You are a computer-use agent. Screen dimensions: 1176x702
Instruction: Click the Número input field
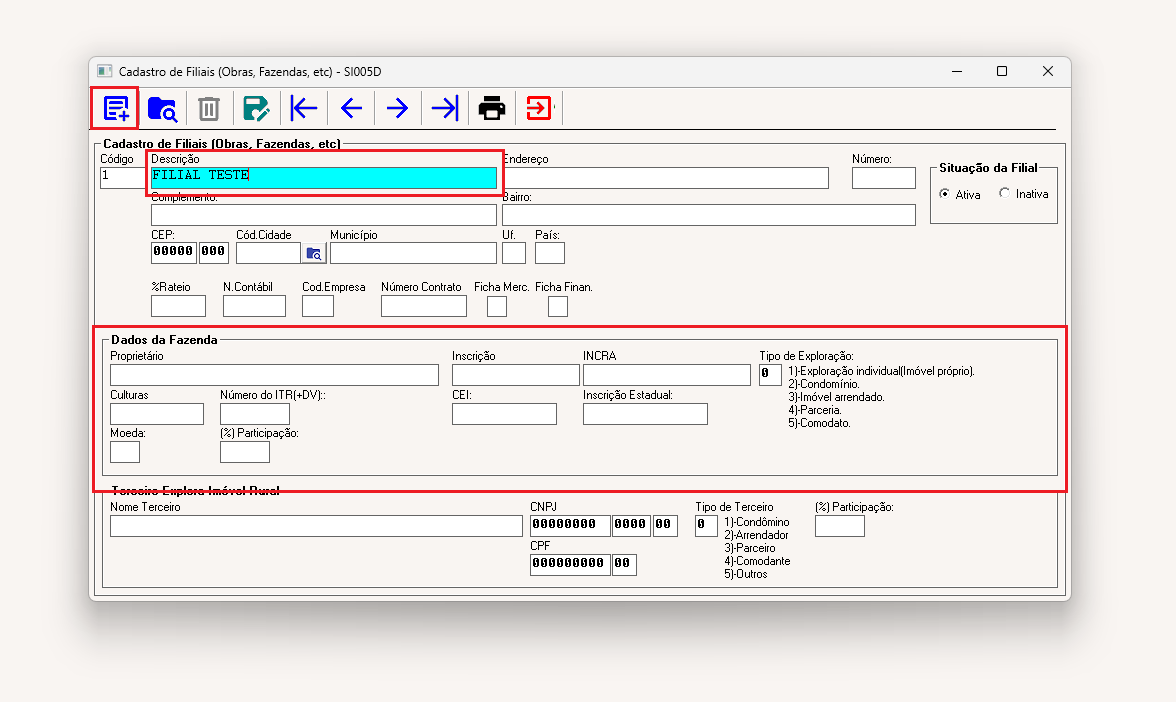pos(884,178)
